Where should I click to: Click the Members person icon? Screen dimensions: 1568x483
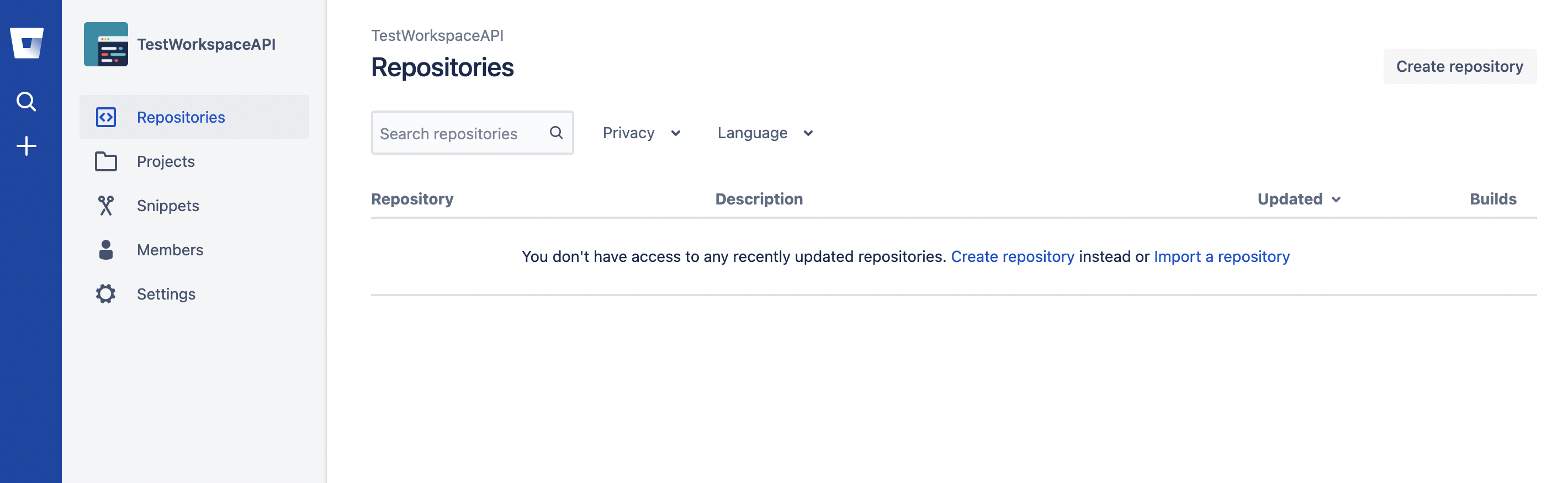[x=106, y=249]
